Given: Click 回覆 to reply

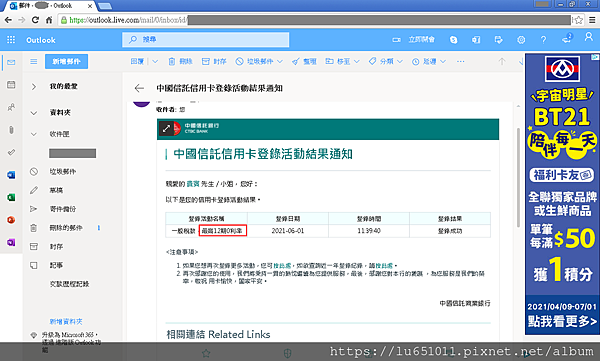Looking at the screenshot, I should [x=137, y=62].
